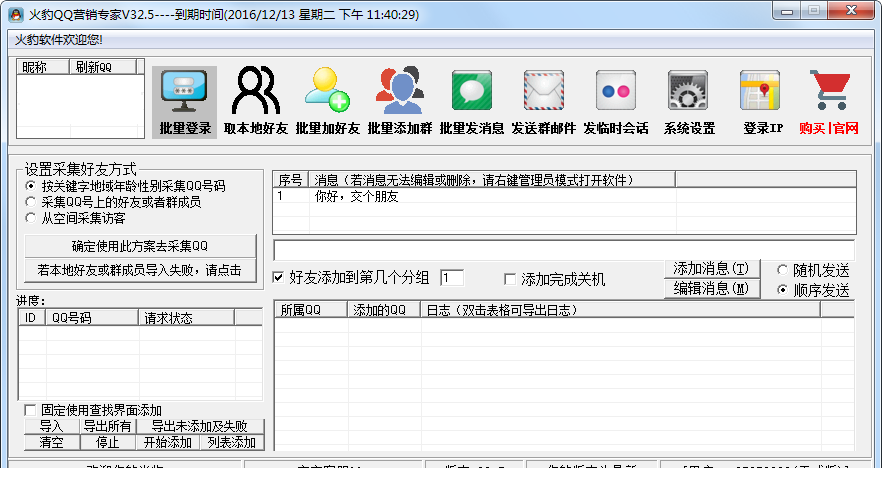The image size is (882, 491).
Task: Uncheck 好友添加到第几个分组 checkbox
Action: point(278,277)
